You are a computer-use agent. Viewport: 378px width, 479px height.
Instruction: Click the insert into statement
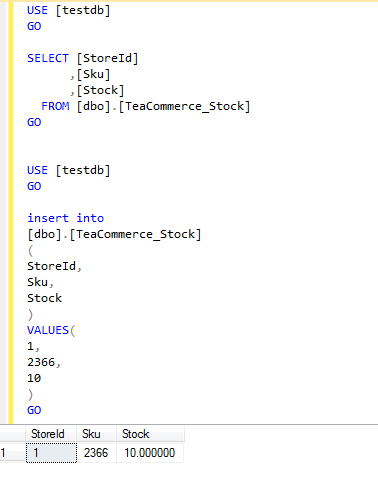[x=65, y=218]
